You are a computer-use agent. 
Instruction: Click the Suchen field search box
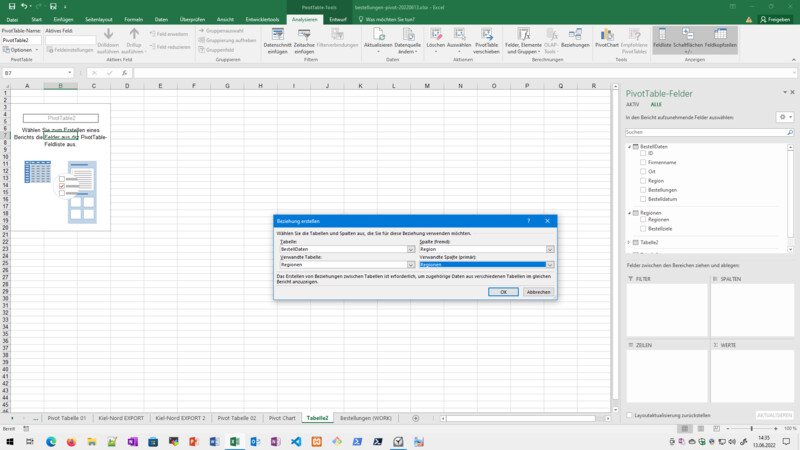[706, 132]
